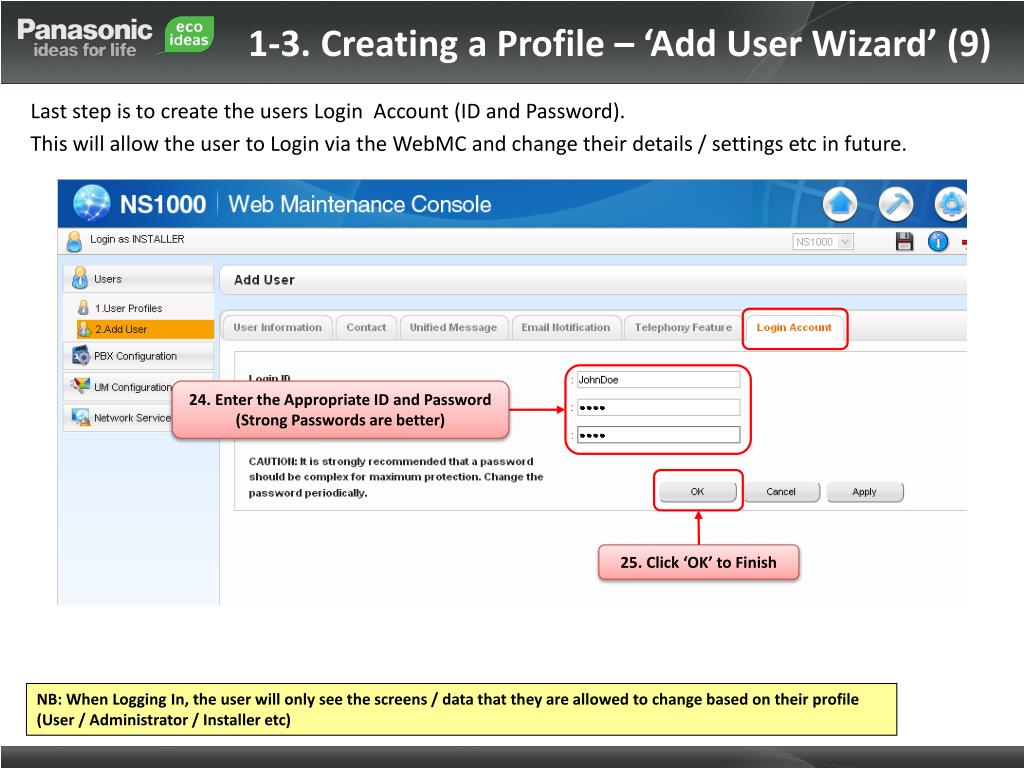The width and height of the screenshot is (1024, 768).
Task: Switch to the User Information tab
Action: click(278, 327)
